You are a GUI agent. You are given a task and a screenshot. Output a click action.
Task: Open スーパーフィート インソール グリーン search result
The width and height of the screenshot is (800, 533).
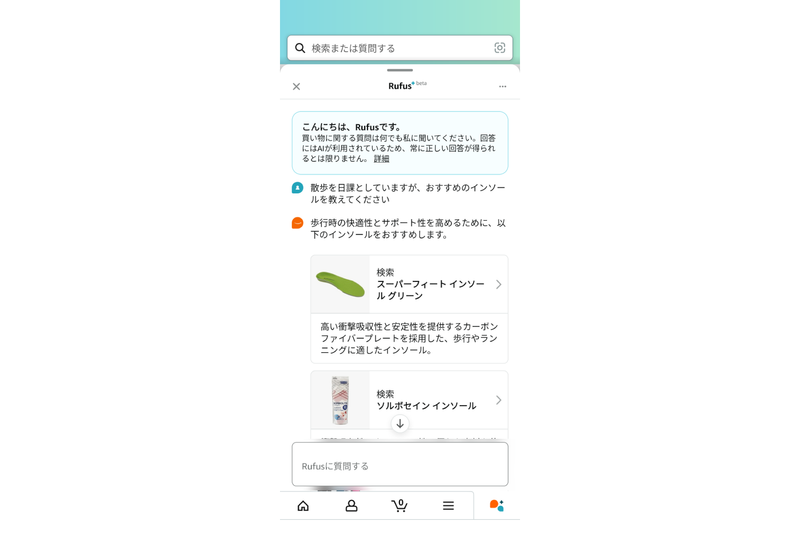point(409,284)
